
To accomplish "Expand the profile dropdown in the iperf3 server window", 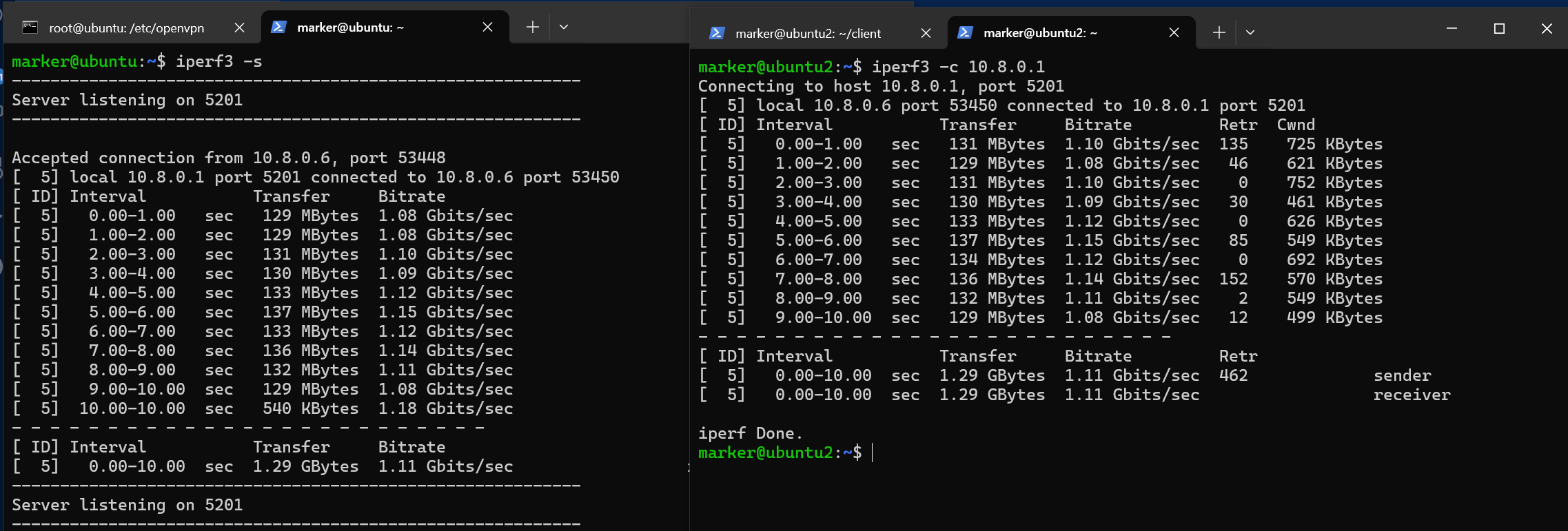I will (564, 27).
